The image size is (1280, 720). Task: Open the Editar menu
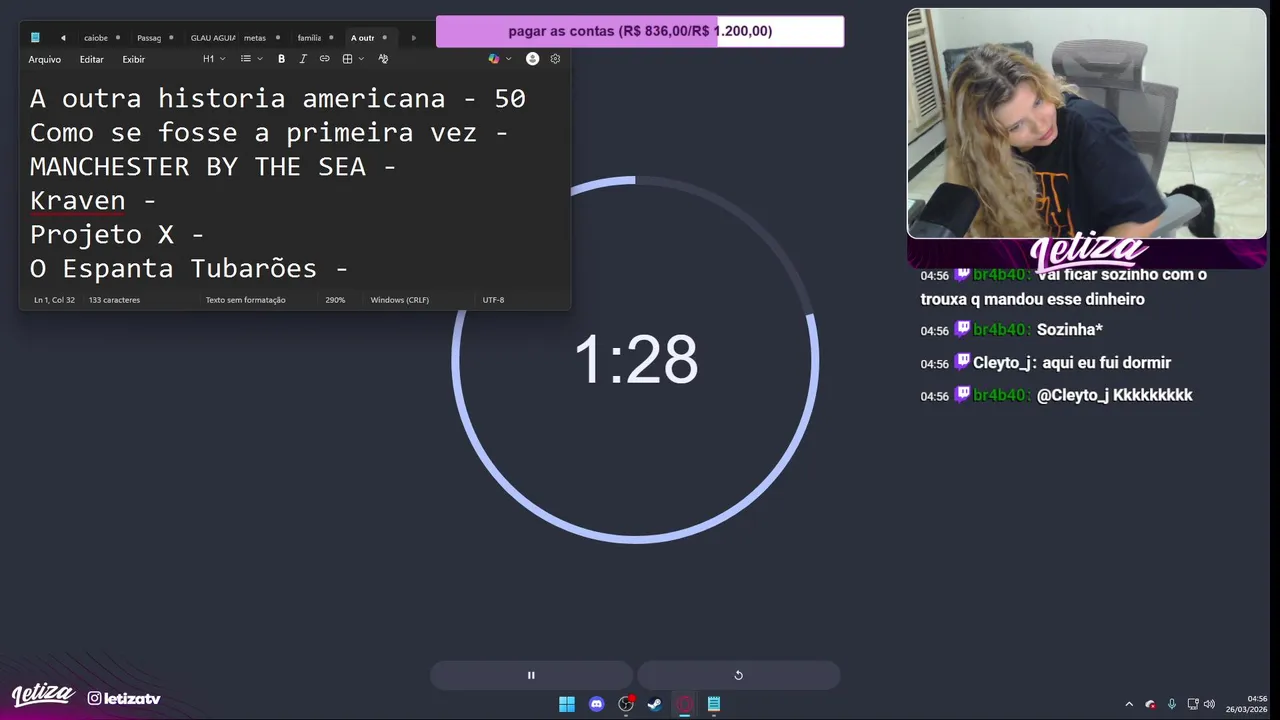(x=91, y=59)
